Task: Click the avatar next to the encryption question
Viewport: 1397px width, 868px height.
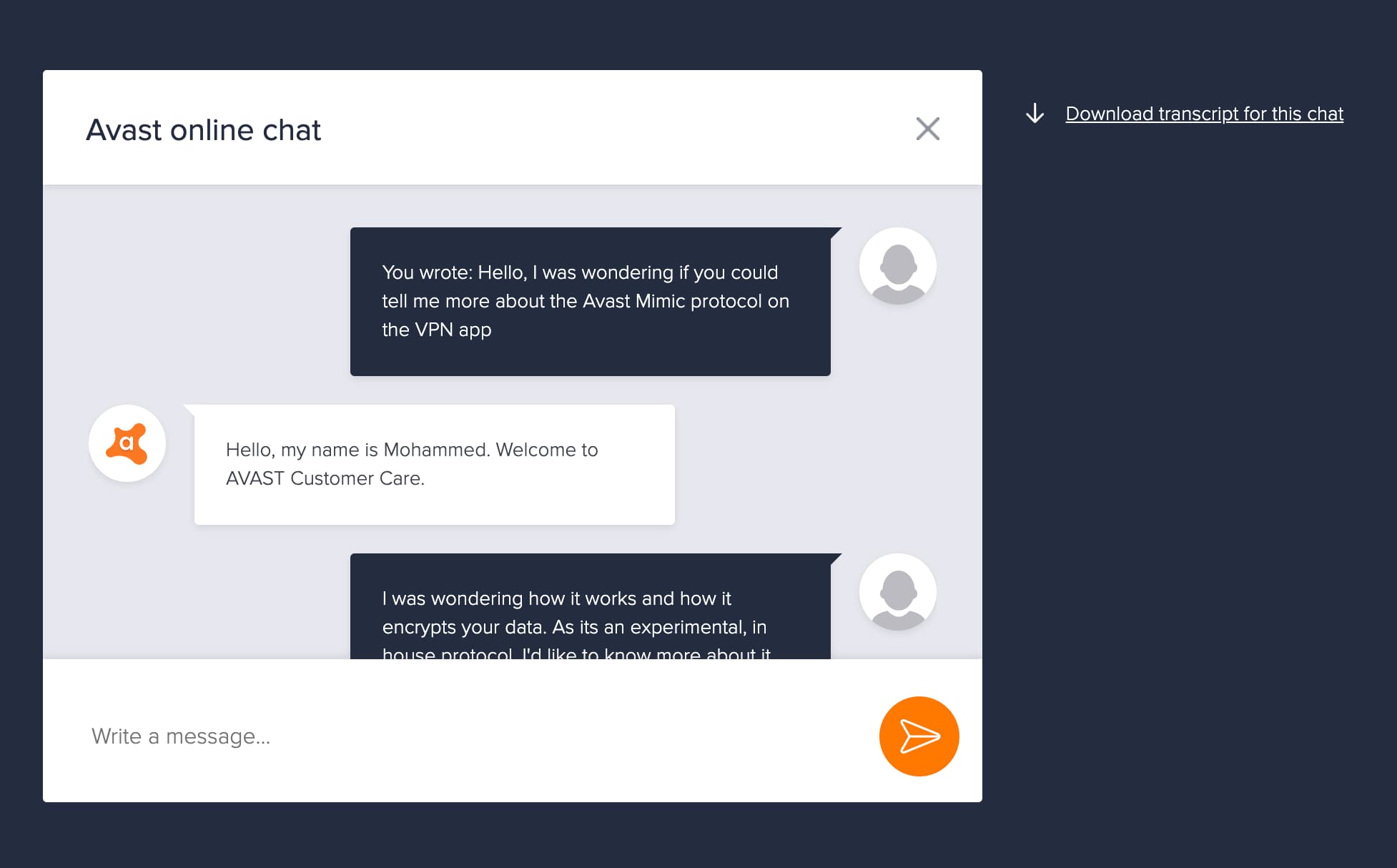Action: click(897, 592)
